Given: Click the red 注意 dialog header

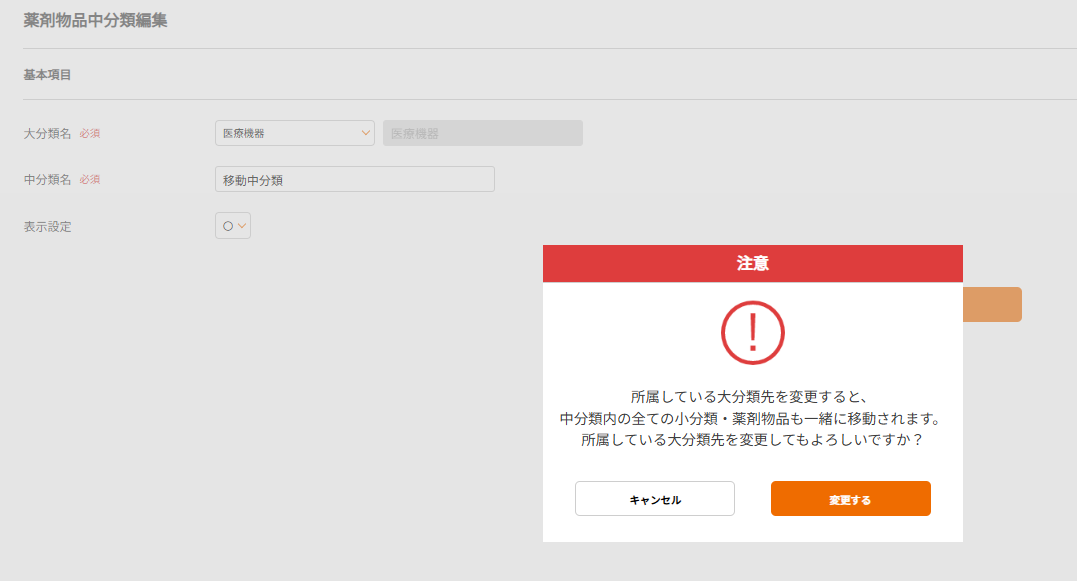Looking at the screenshot, I should pyautogui.click(x=752, y=264).
